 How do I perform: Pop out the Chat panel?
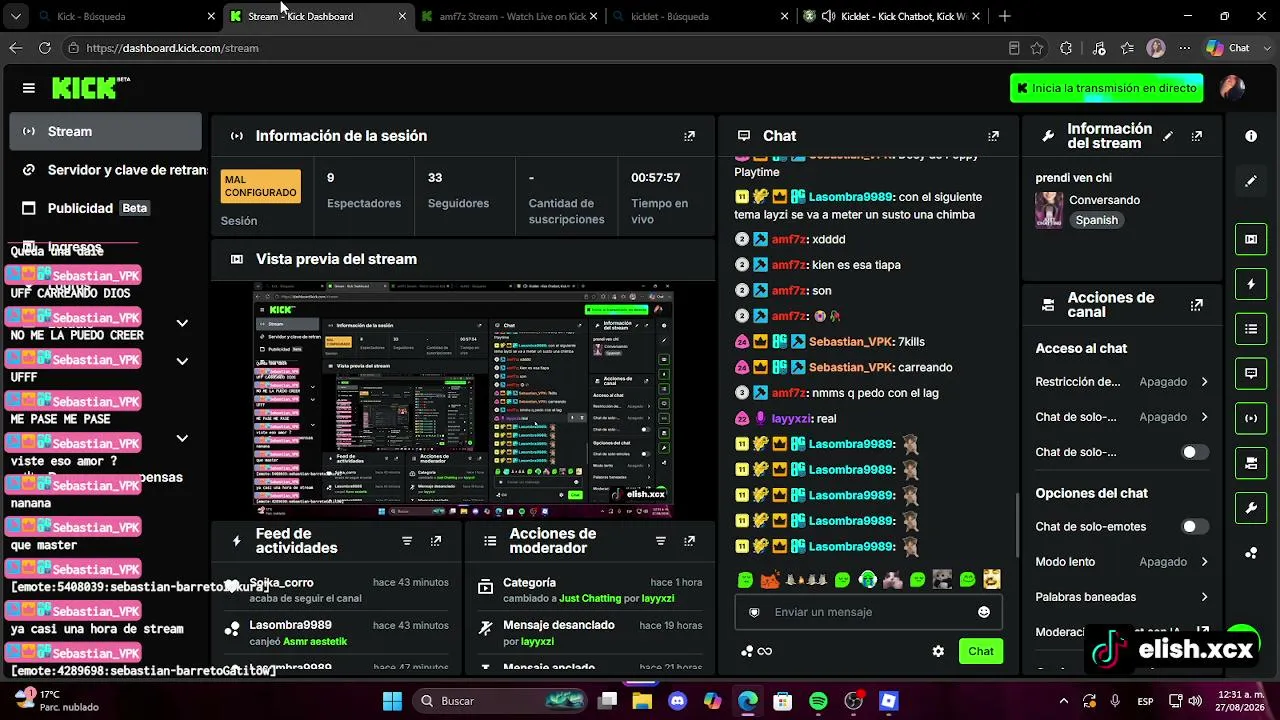click(x=993, y=136)
